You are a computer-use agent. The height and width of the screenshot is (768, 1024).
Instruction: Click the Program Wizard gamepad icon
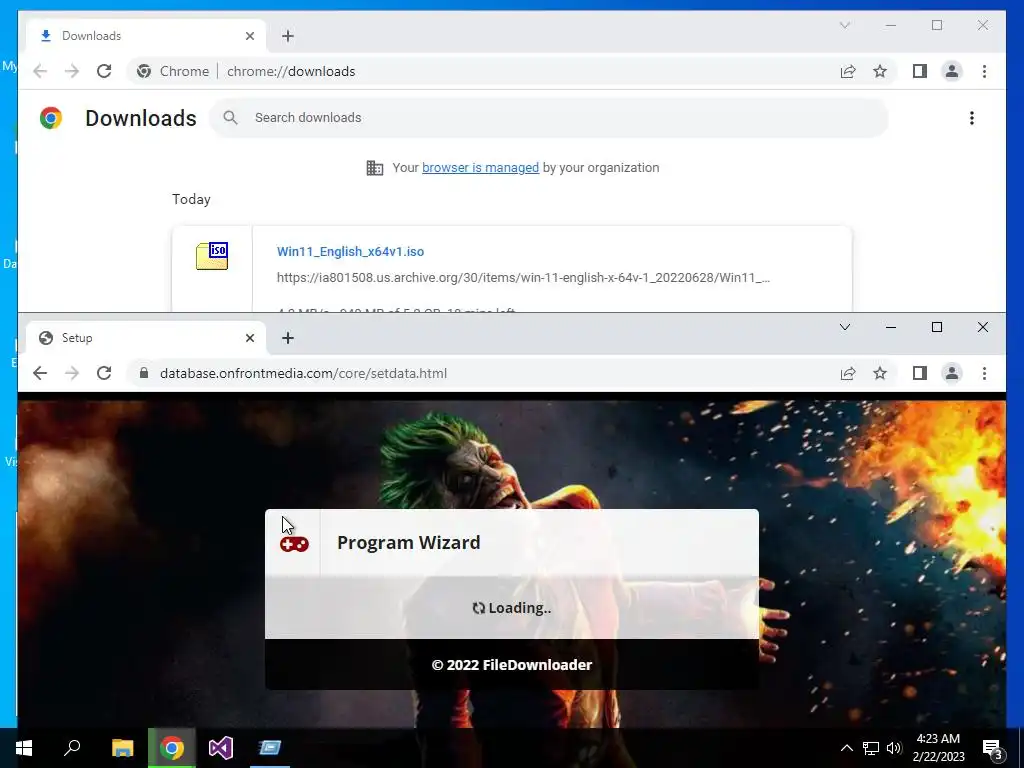(294, 544)
